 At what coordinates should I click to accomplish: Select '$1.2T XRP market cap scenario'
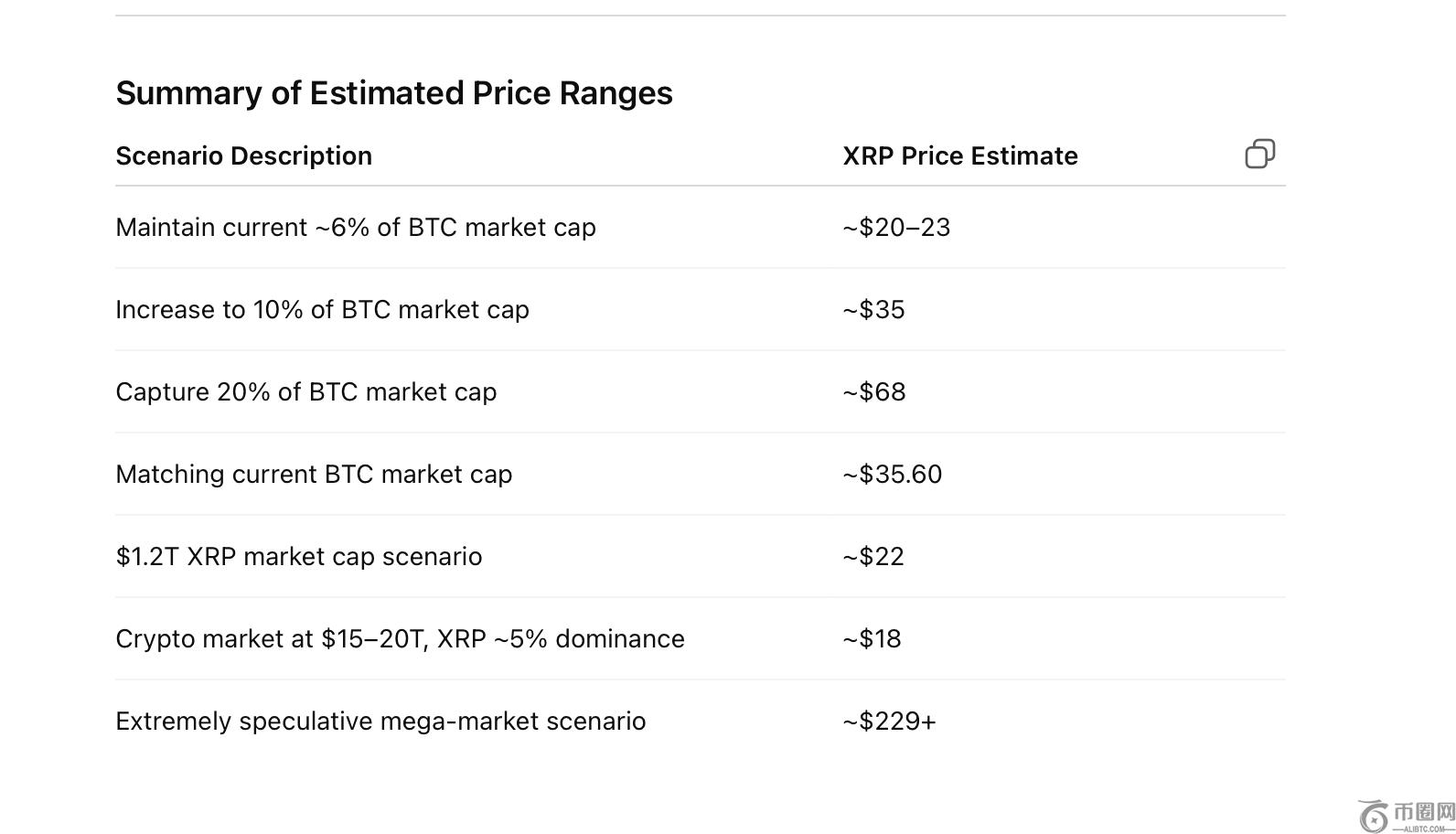[x=299, y=557]
